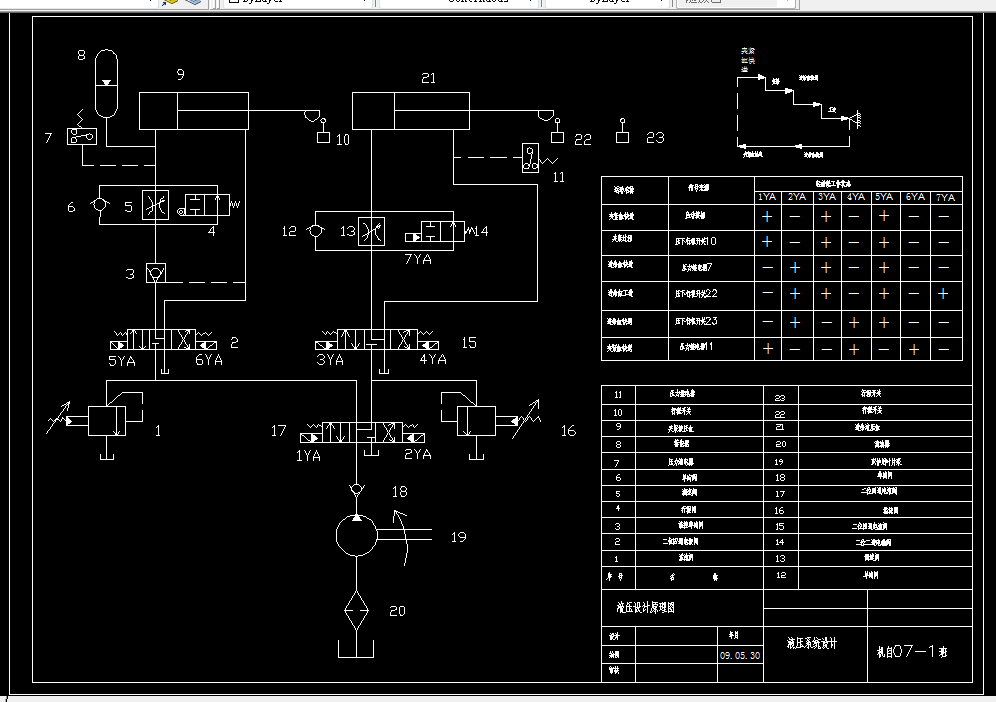Click the 7YA header cell in the solenoid table
The width and height of the screenshot is (996, 702).
(x=945, y=198)
